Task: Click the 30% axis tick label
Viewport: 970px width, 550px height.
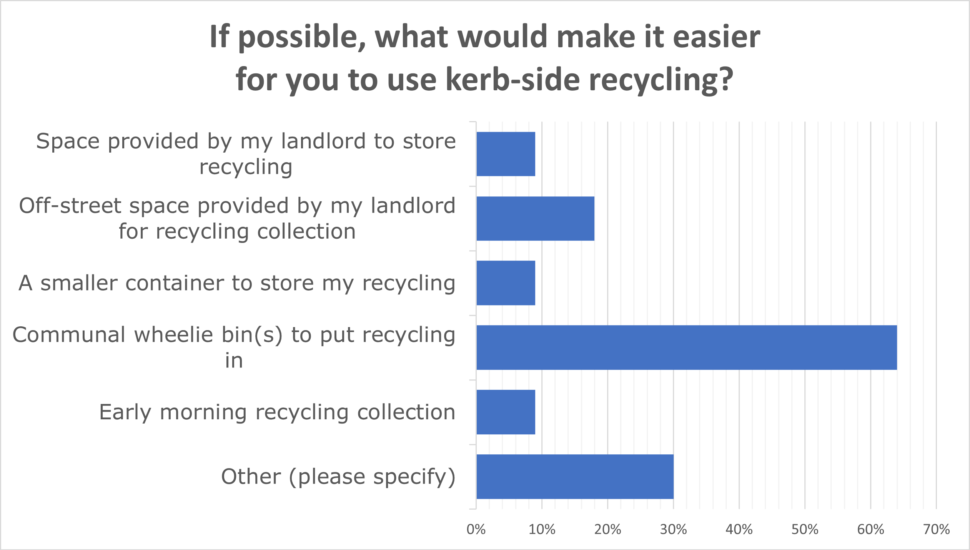Action: [x=673, y=530]
